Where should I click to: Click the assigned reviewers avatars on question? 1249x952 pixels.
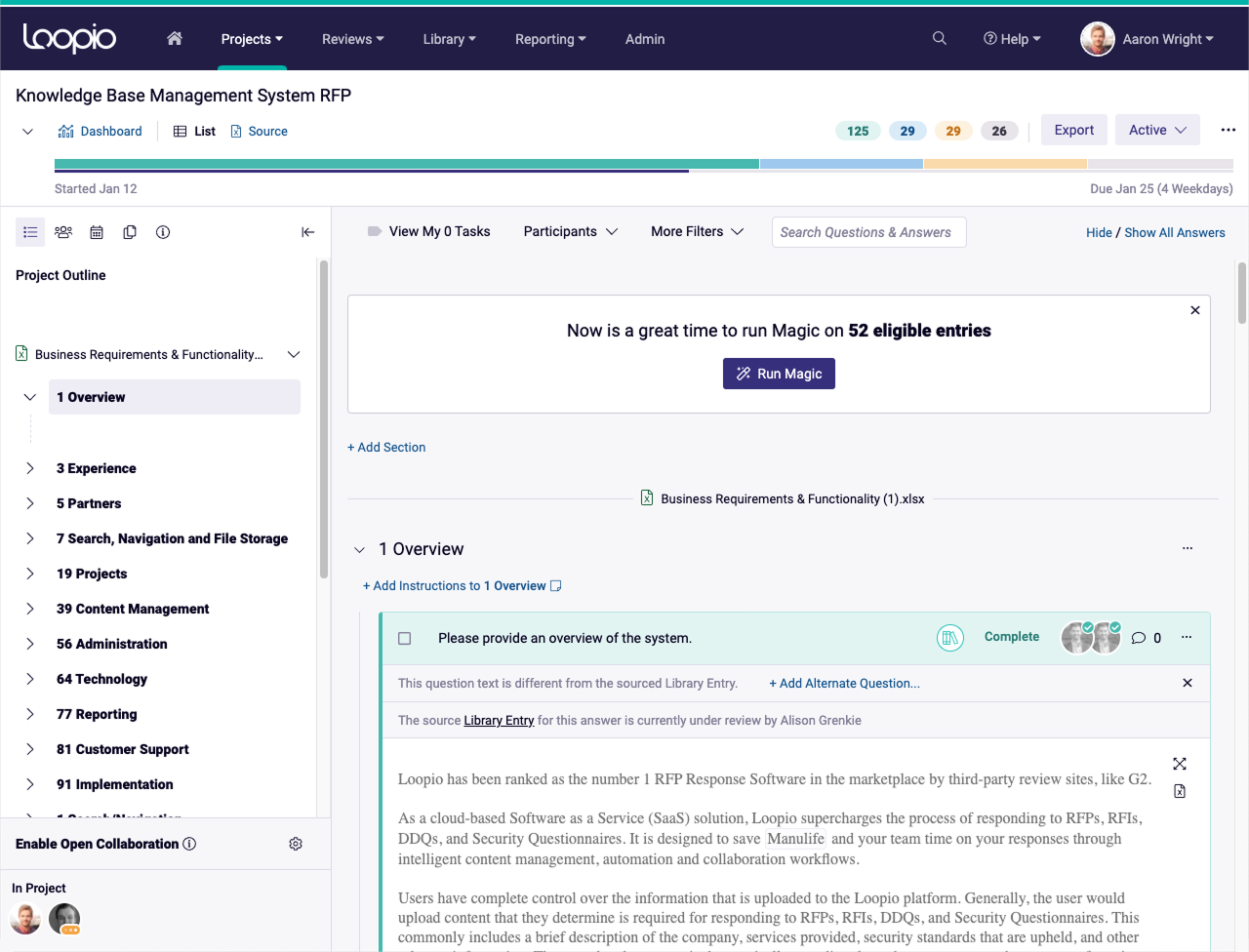(x=1092, y=637)
